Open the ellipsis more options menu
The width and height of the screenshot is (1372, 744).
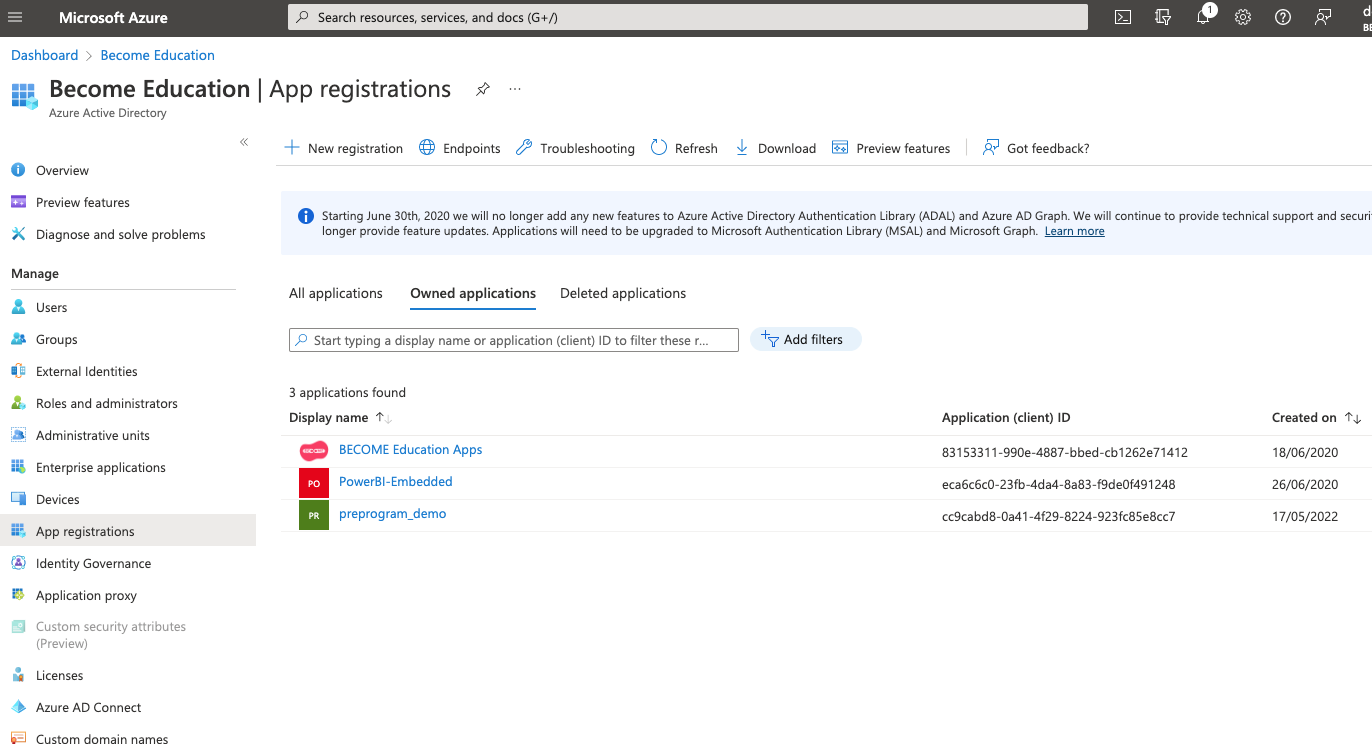coord(515,89)
